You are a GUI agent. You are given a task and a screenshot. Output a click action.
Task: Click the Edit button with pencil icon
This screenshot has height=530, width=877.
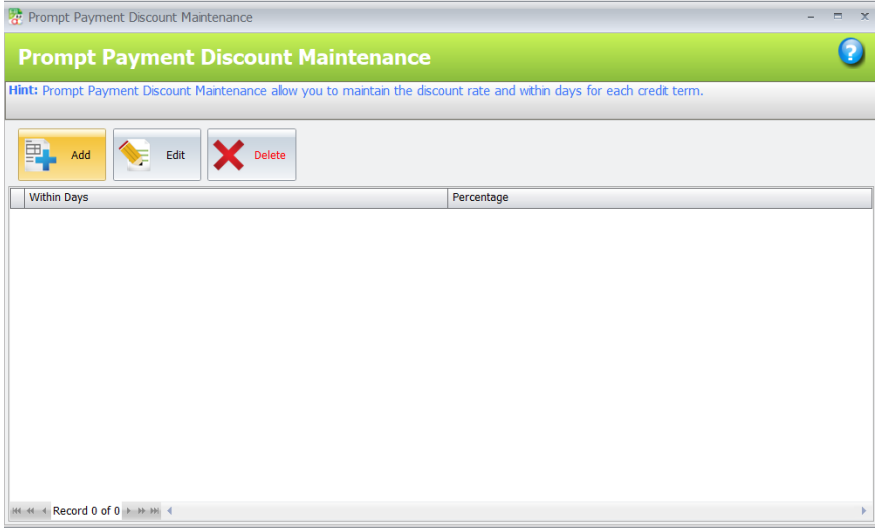157,155
